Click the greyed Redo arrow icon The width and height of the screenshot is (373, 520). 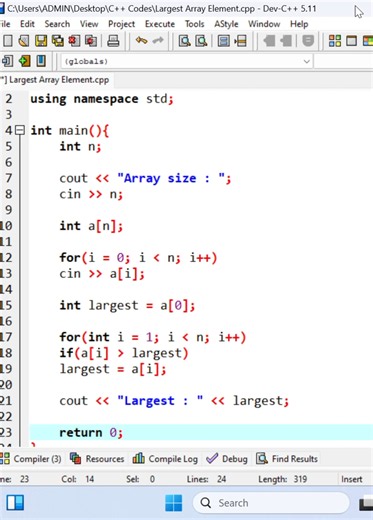[x=158, y=41]
